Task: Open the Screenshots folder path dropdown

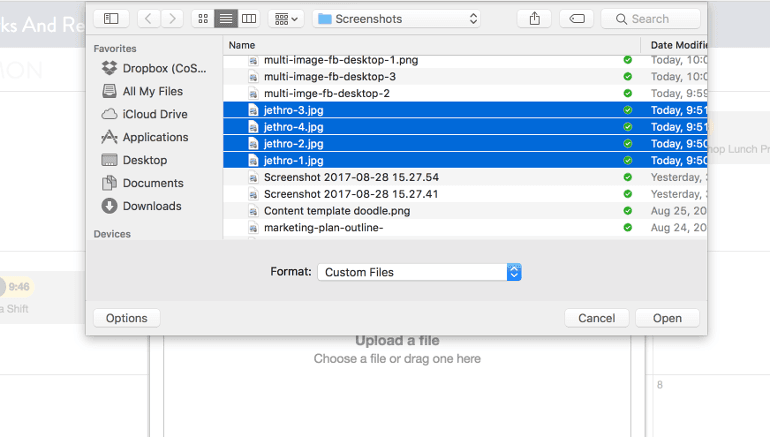Action: 397,18
